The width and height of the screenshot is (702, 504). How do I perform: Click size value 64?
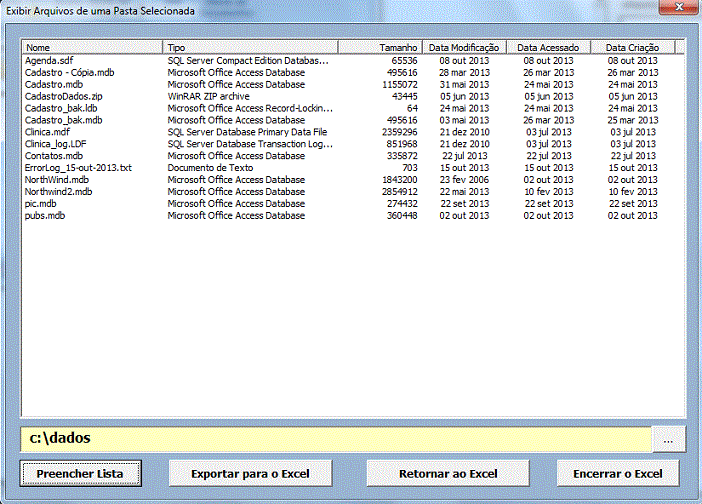pos(412,108)
